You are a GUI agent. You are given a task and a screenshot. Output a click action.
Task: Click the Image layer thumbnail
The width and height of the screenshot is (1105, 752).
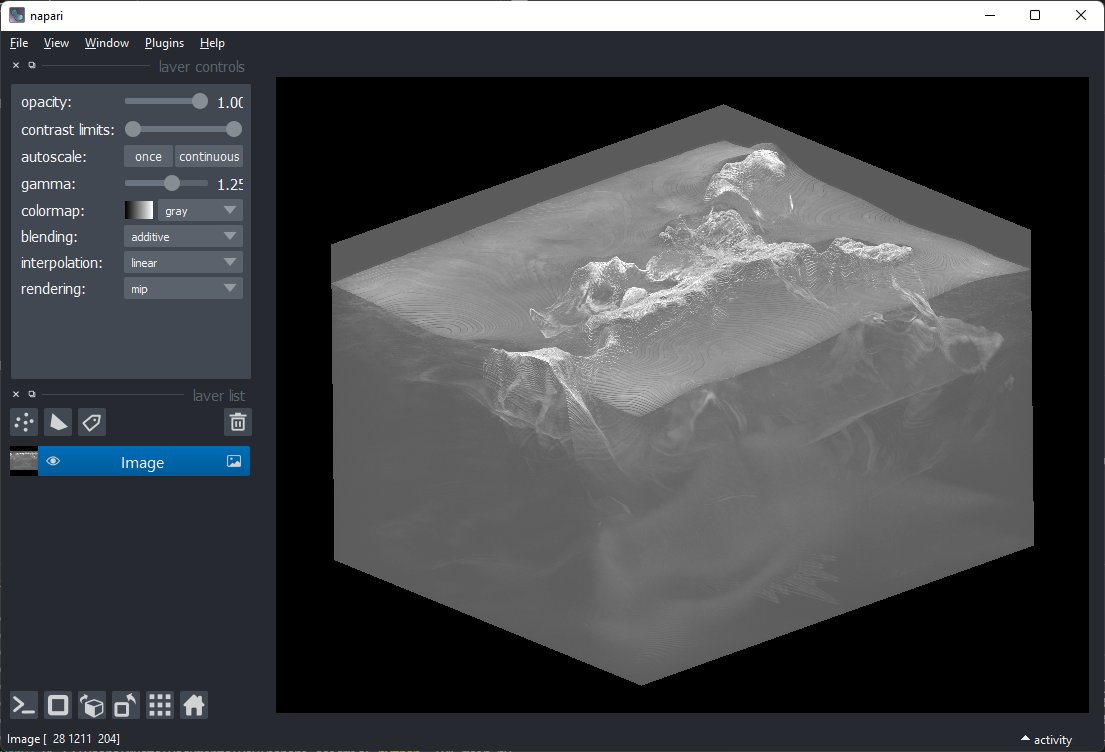(x=24, y=461)
